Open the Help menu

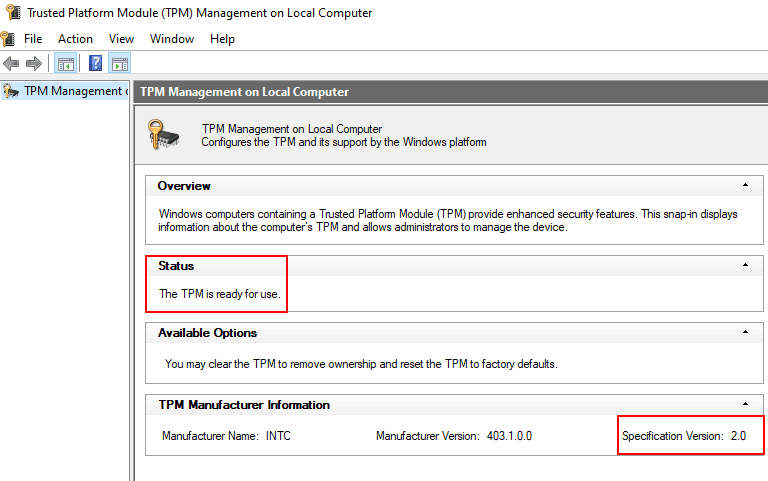(222, 39)
